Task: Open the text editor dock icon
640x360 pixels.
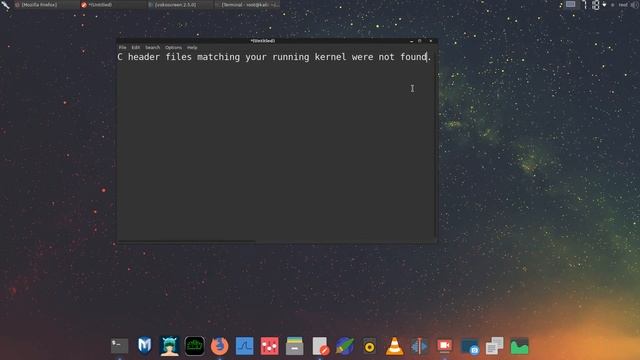Action: point(320,346)
